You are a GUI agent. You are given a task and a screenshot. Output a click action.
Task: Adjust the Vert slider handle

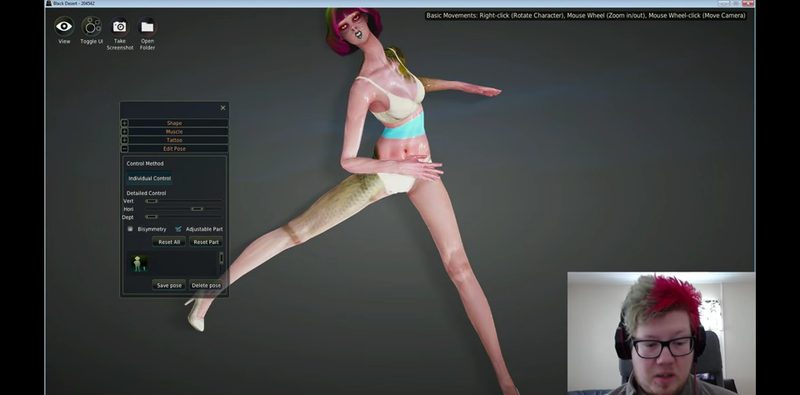point(151,201)
